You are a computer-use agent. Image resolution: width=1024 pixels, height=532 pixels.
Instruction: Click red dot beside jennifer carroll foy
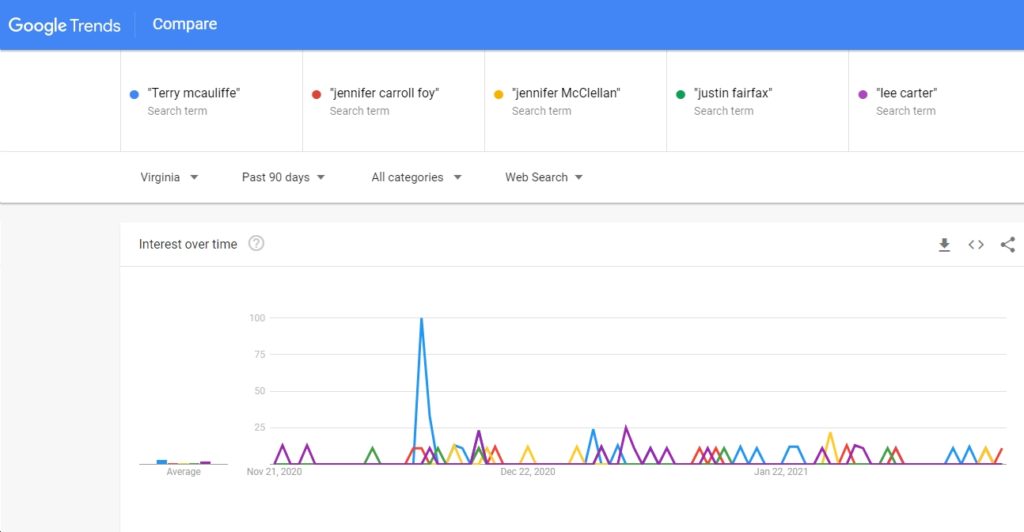(x=317, y=94)
